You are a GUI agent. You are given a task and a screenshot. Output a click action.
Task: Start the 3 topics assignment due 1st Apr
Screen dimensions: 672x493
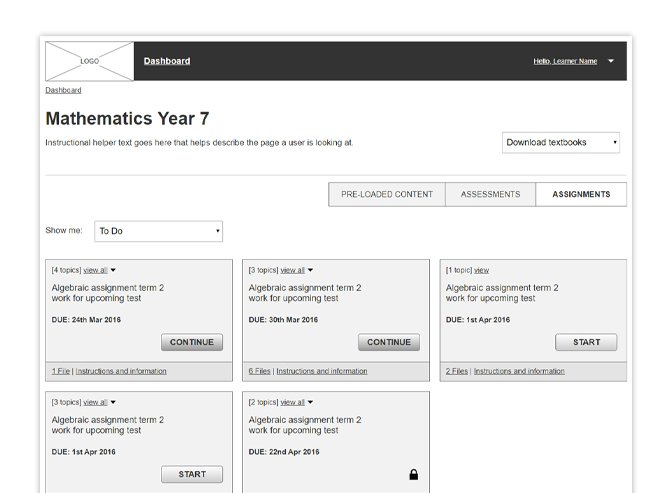[x=192, y=474]
